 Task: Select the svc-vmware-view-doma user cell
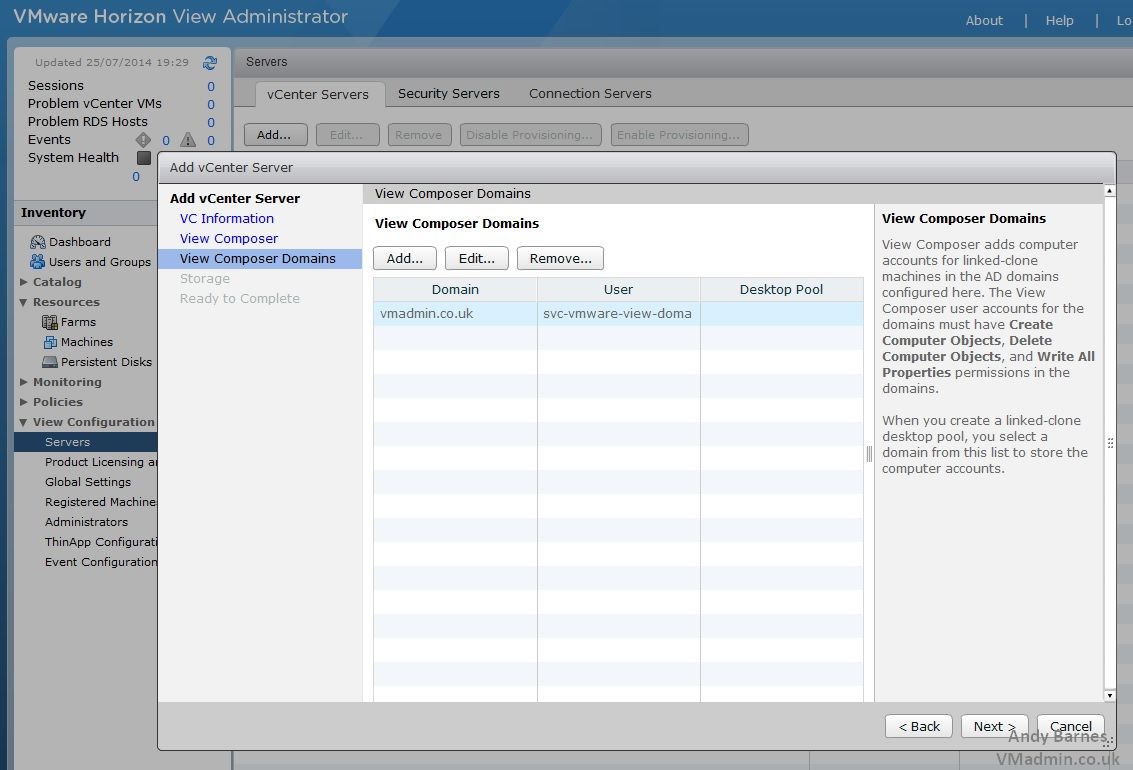pyautogui.click(x=619, y=313)
